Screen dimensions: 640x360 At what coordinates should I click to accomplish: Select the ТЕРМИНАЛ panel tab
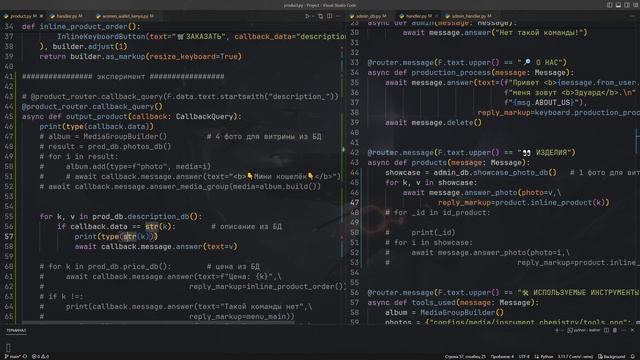coord(16,330)
